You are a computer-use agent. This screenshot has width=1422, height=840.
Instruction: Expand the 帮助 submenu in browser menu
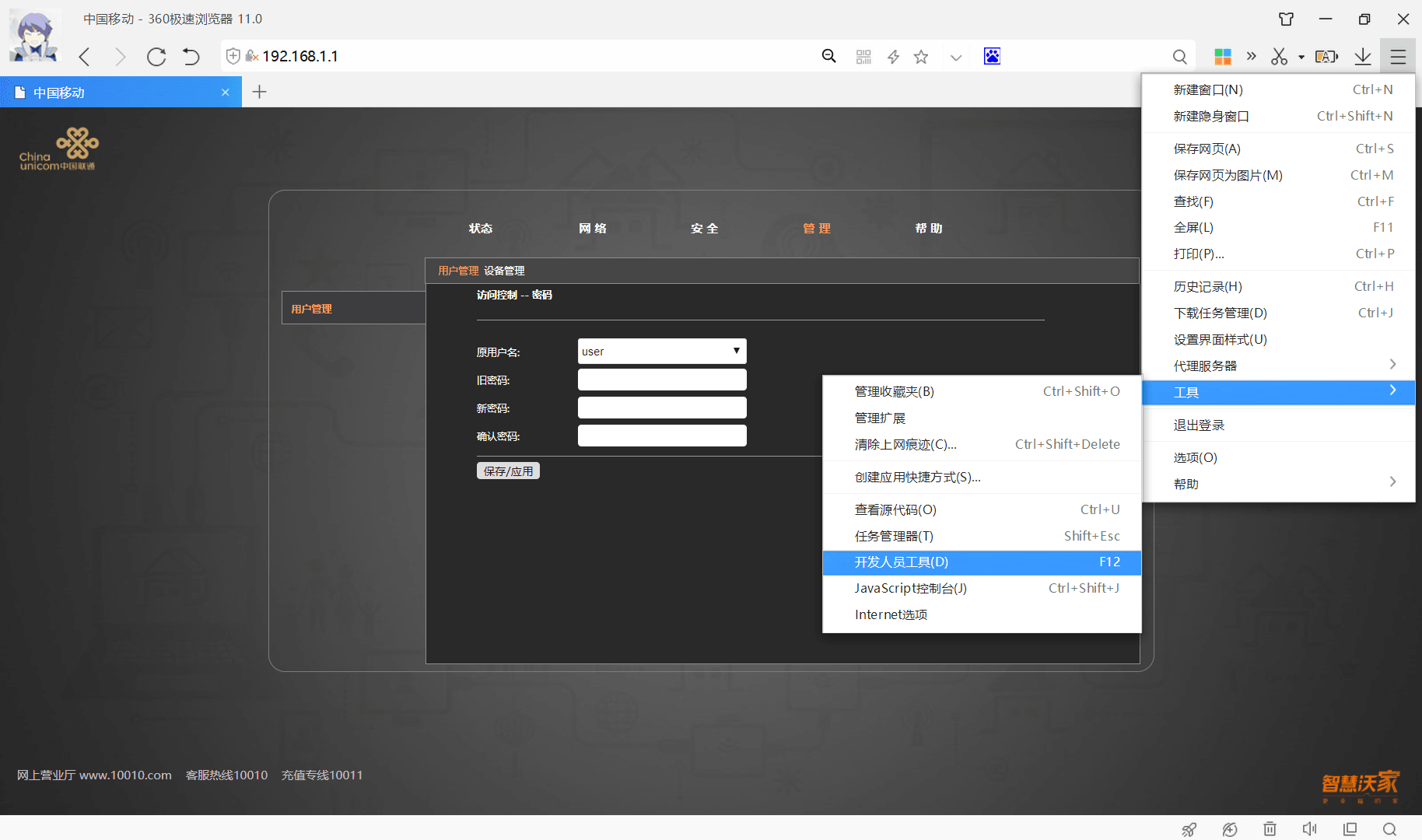(x=1278, y=484)
